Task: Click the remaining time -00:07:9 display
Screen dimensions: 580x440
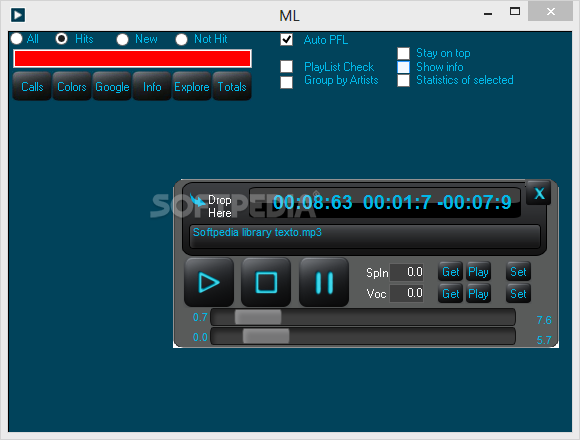Action: (x=474, y=202)
